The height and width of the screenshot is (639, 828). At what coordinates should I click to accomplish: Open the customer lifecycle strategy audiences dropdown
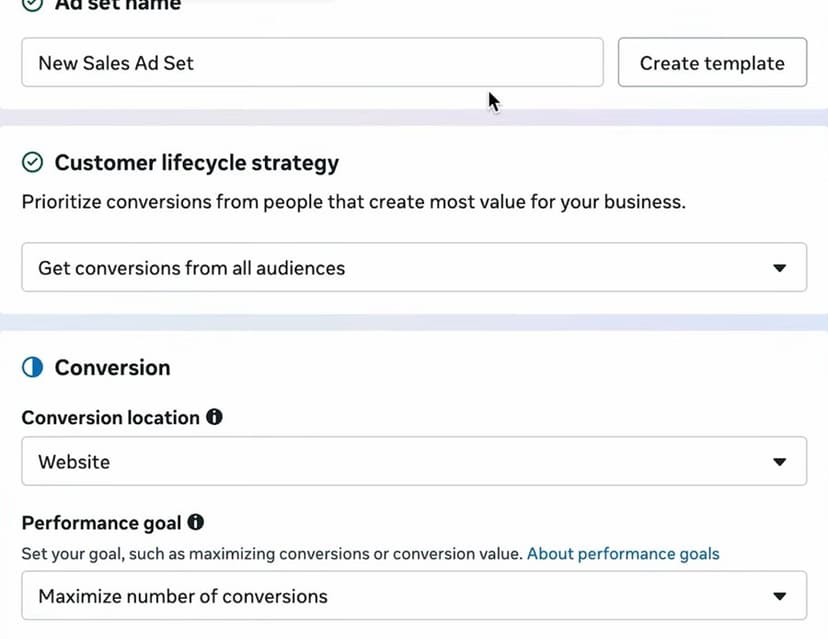pos(414,267)
